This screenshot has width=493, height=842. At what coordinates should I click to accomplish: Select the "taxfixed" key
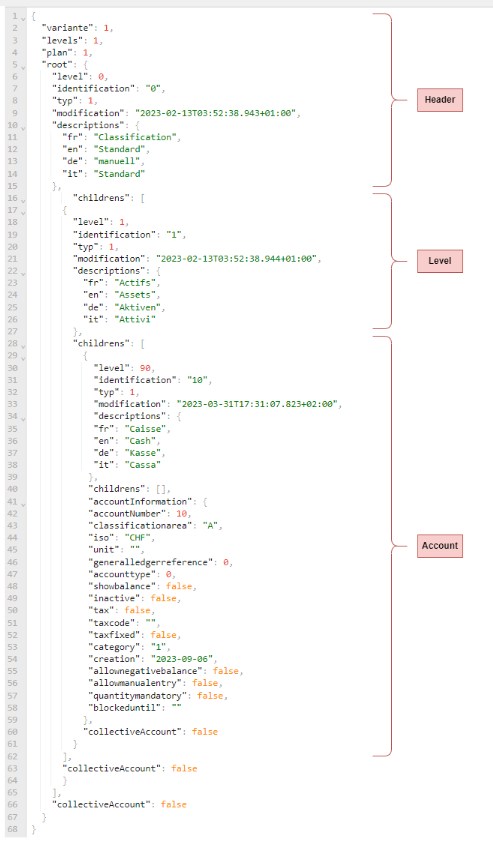point(114,635)
